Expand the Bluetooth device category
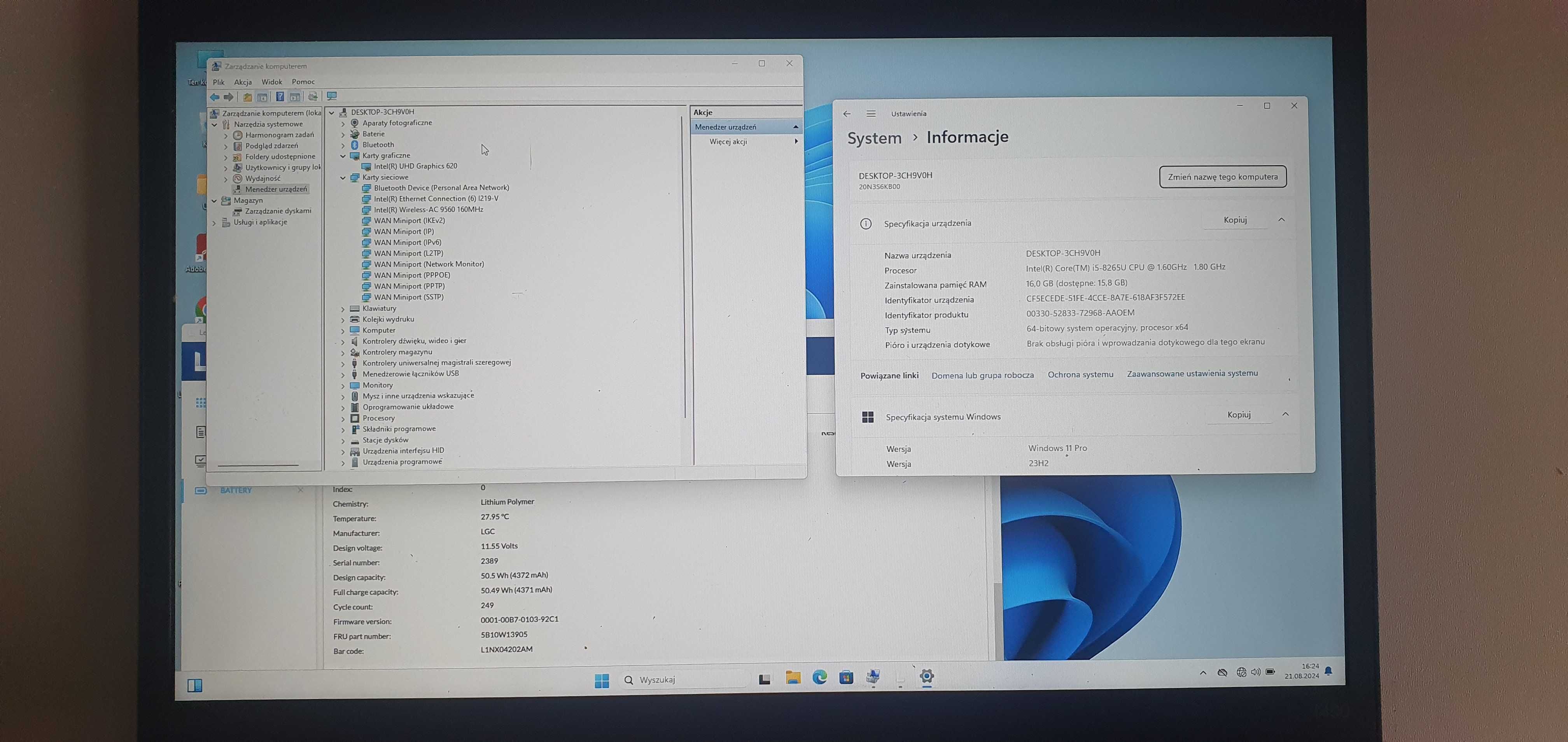Screen dimensions: 1568x742 click(343, 145)
